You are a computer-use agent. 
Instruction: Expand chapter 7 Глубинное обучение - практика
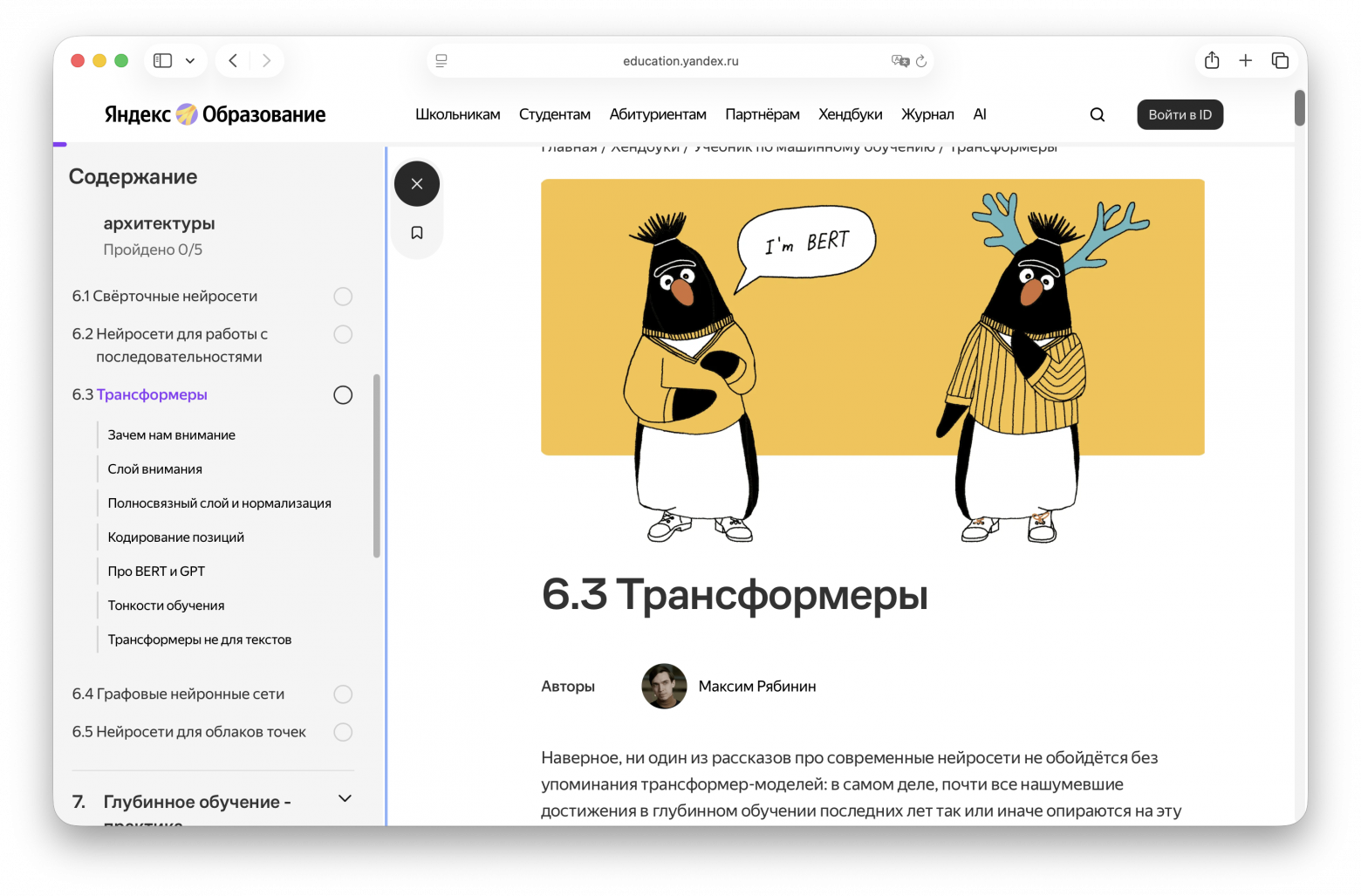pos(345,798)
